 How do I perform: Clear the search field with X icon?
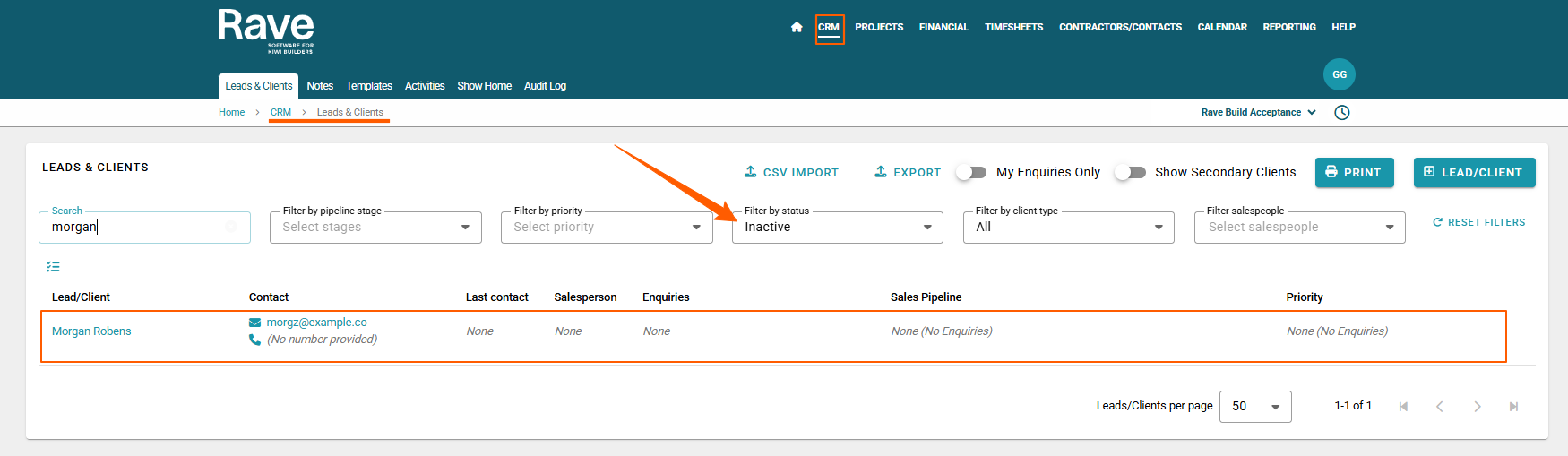click(x=231, y=227)
